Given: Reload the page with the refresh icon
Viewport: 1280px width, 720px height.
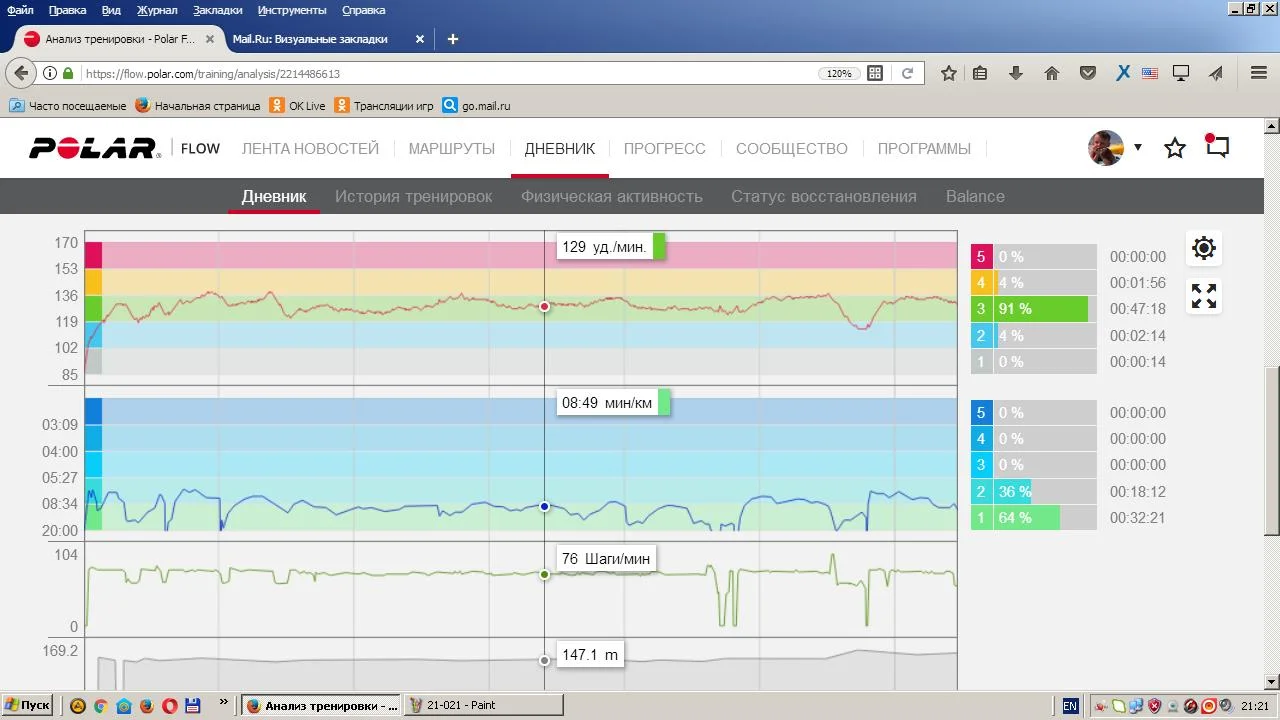Looking at the screenshot, I should pos(908,73).
